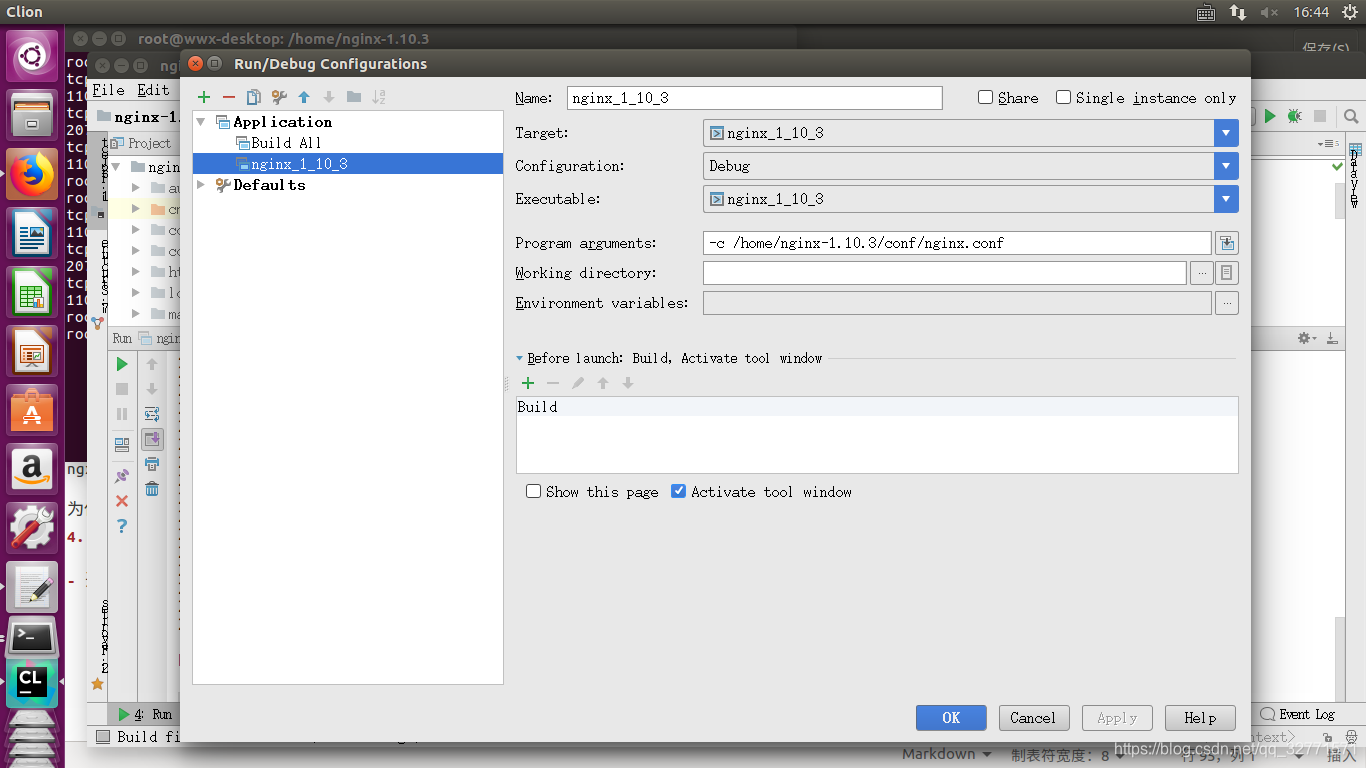Click the Debug bug icon in CLion toolbar
The height and width of the screenshot is (768, 1366).
(1294, 116)
